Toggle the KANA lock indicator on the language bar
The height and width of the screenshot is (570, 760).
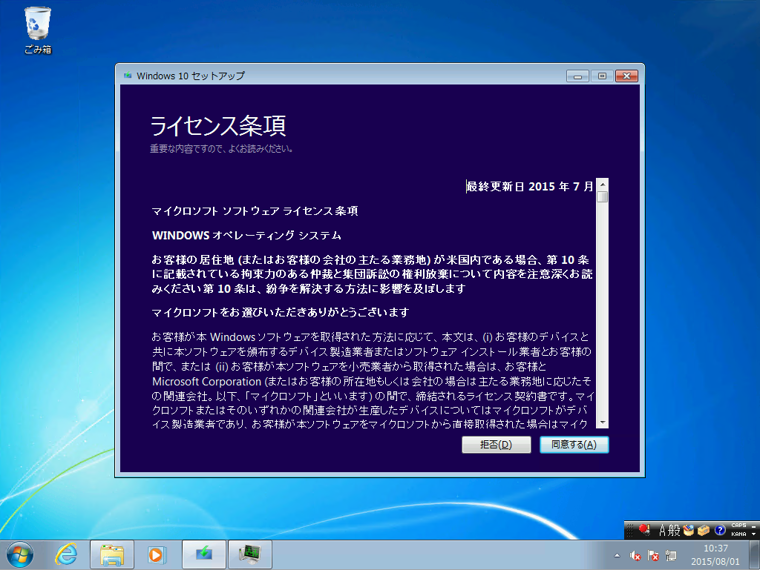pos(739,534)
